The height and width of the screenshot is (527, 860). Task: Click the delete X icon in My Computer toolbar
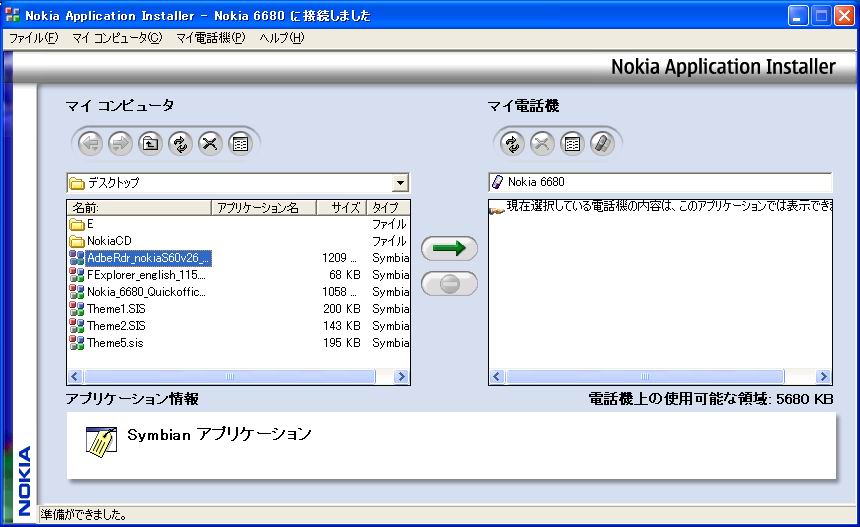[x=210, y=144]
